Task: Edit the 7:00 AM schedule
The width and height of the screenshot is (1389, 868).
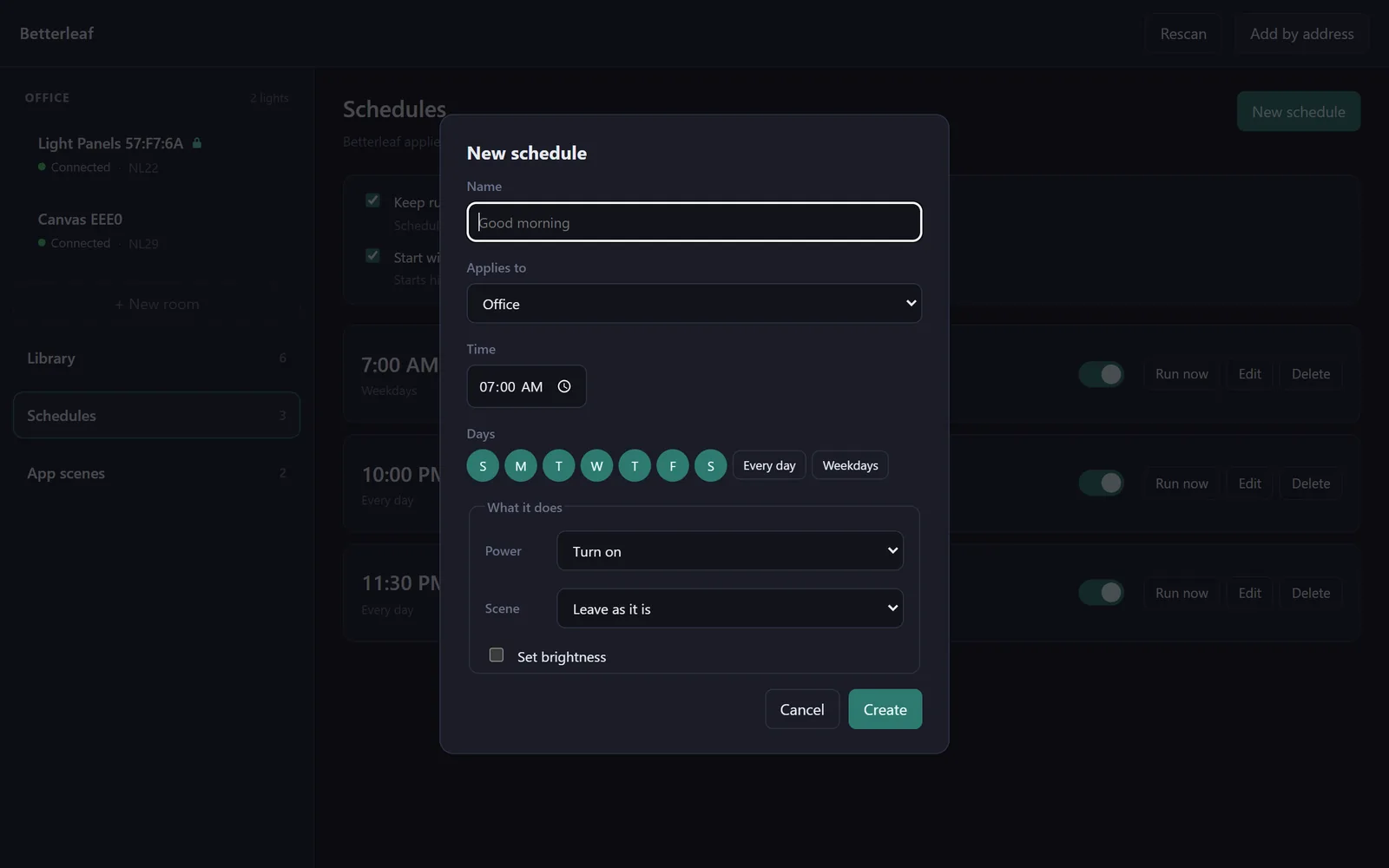Action: coord(1249,374)
